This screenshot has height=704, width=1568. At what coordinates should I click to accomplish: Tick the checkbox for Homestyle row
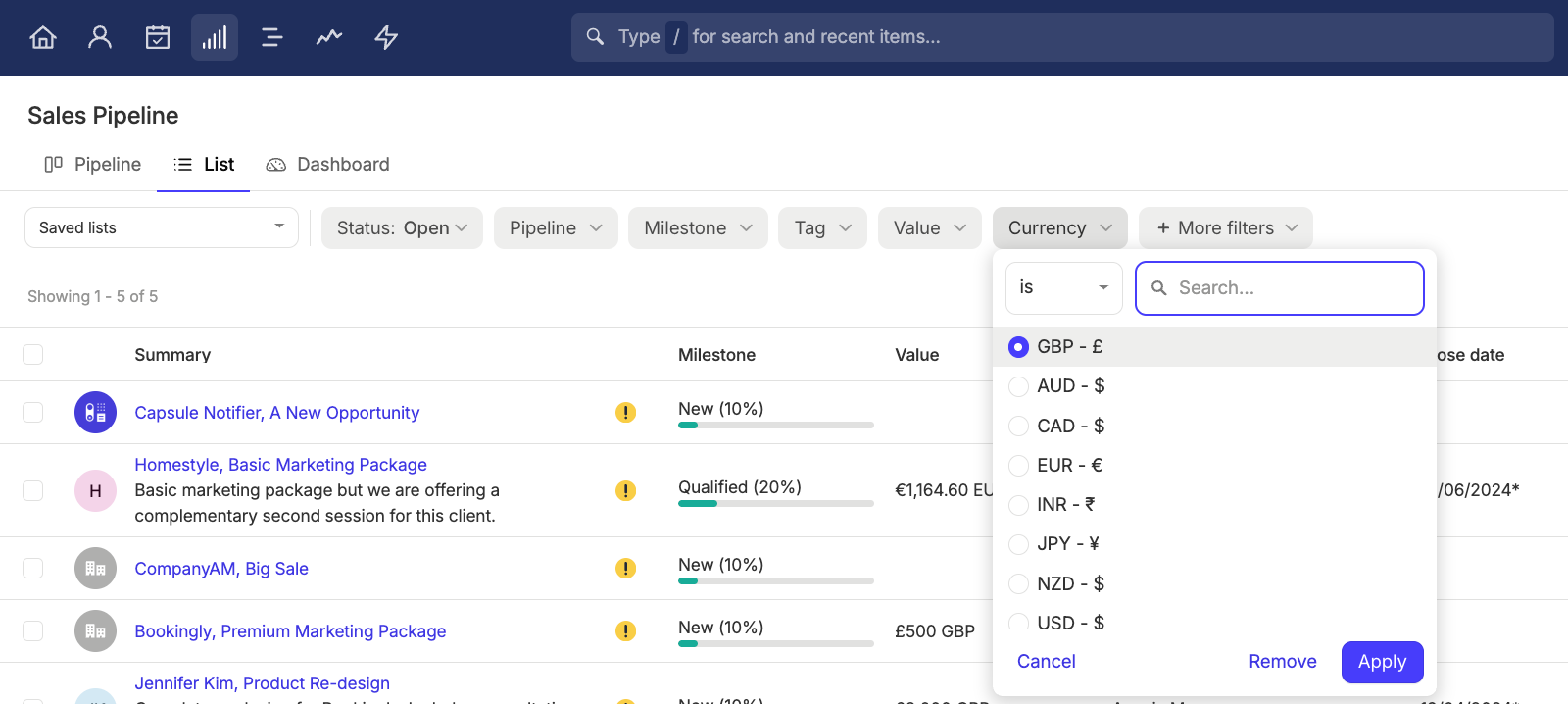pyautogui.click(x=33, y=490)
